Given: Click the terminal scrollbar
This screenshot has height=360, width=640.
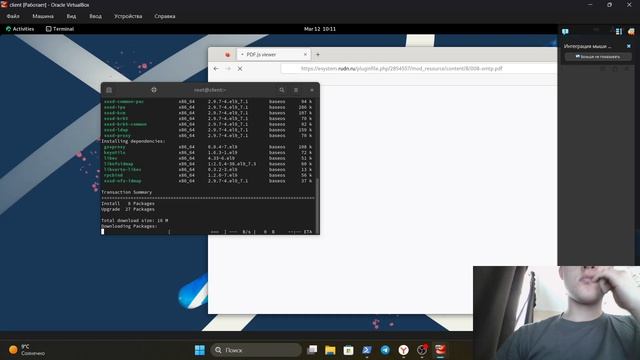Looking at the screenshot, I should pyautogui.click(x=318, y=205).
